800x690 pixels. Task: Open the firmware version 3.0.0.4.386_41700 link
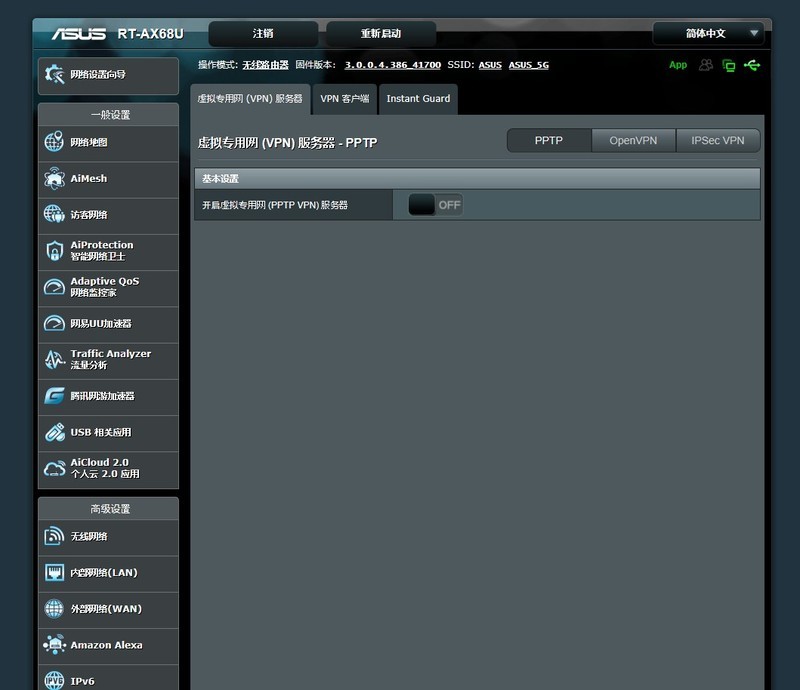tap(392, 65)
